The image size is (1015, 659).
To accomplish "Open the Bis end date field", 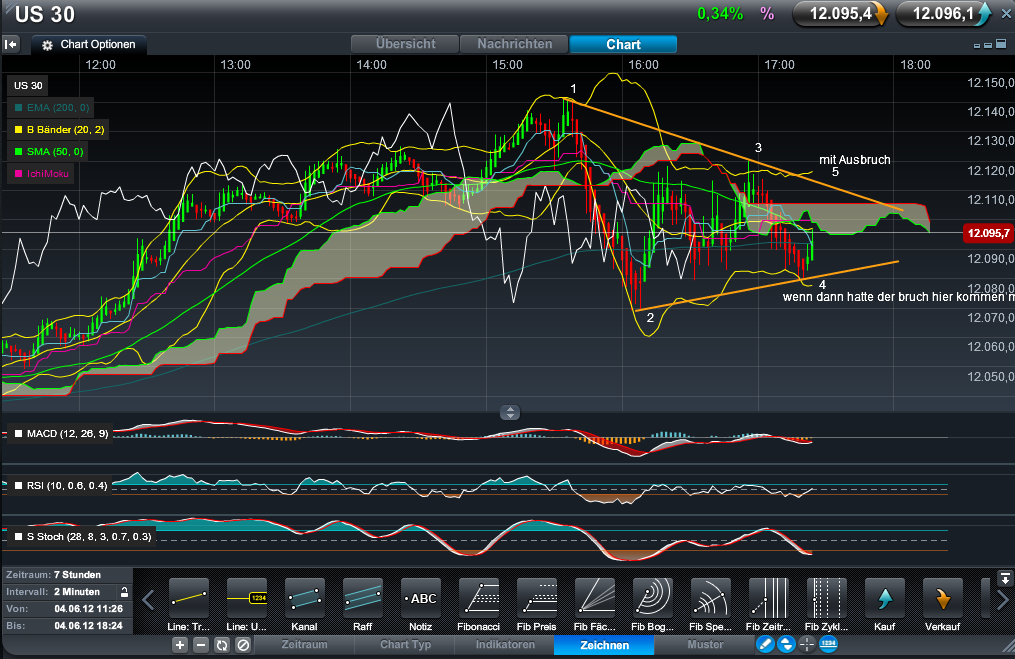I will pos(89,626).
